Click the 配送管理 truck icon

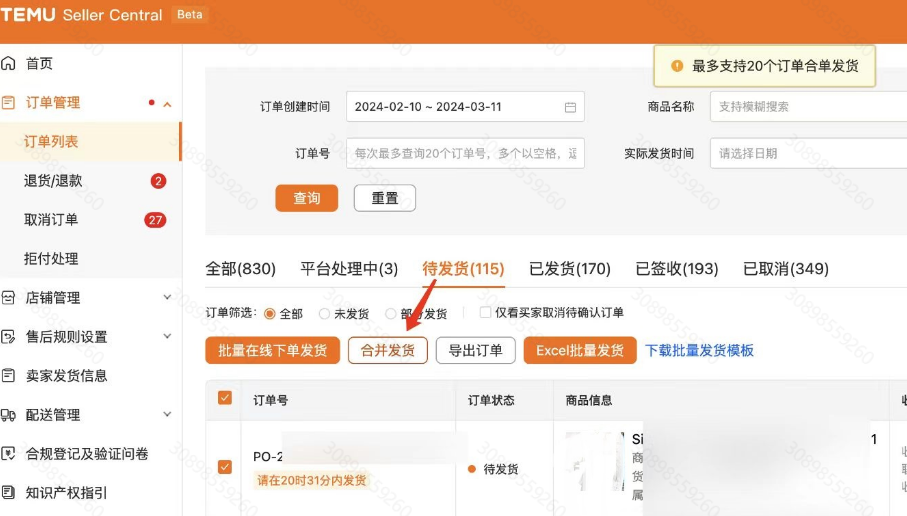click(9, 415)
